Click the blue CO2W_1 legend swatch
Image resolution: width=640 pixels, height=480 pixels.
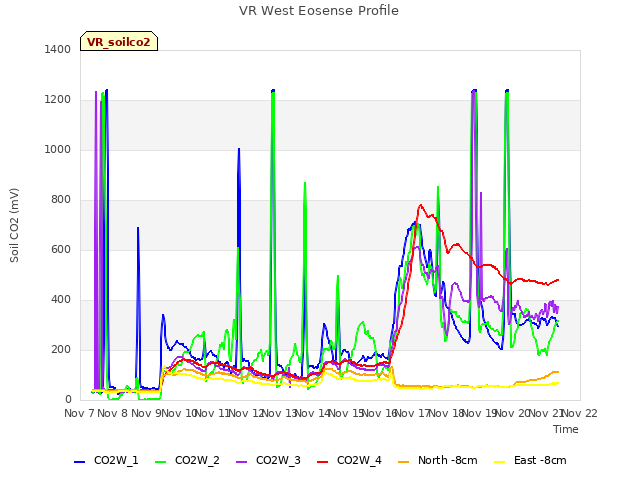tap(79, 462)
